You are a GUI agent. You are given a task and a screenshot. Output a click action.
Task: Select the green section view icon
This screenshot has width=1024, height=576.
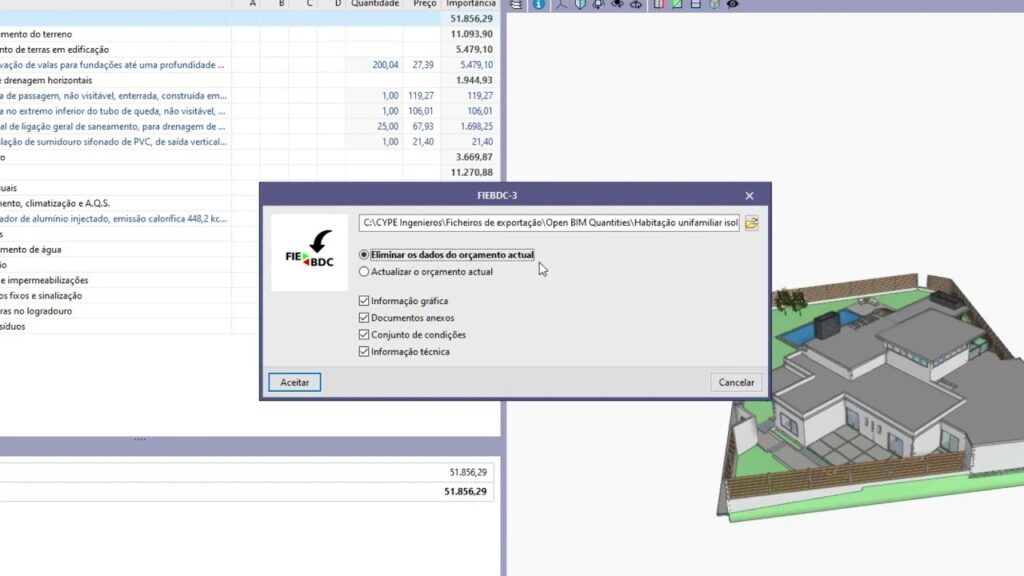tap(677, 5)
